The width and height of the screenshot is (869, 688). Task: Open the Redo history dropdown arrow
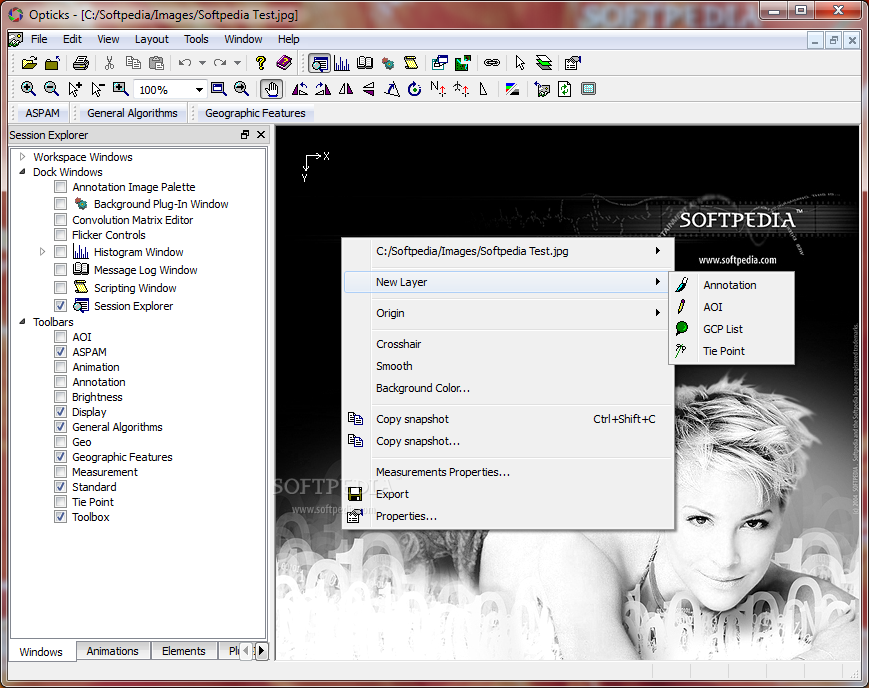[237, 63]
